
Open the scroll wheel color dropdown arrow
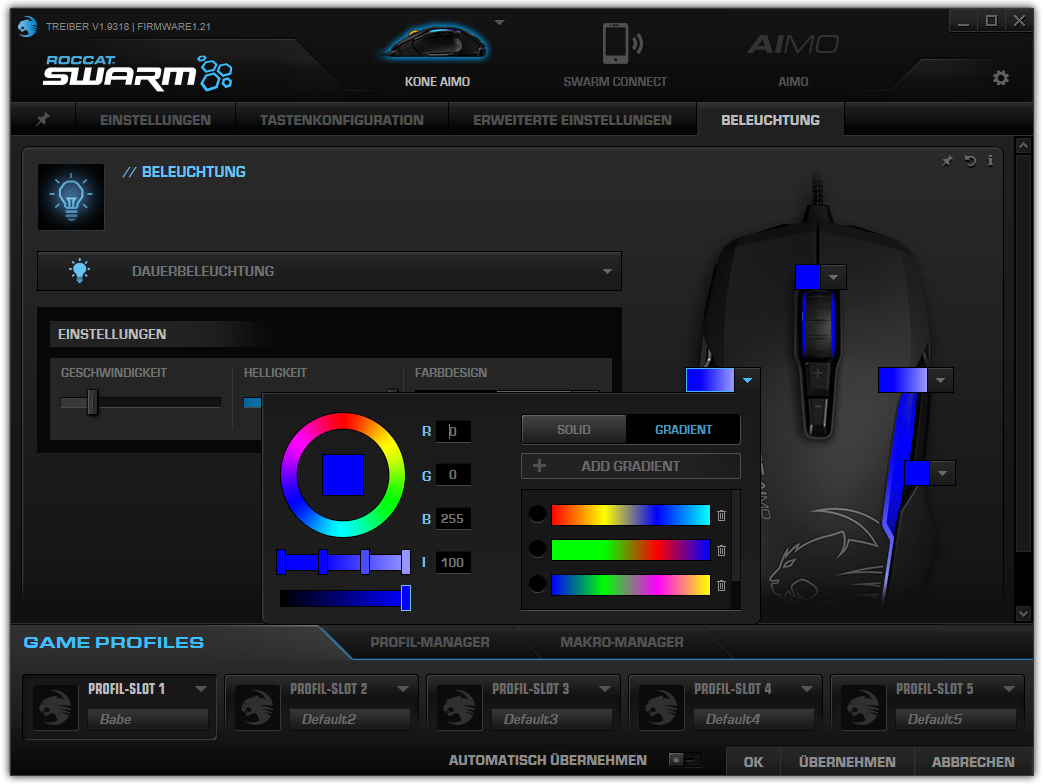point(835,278)
